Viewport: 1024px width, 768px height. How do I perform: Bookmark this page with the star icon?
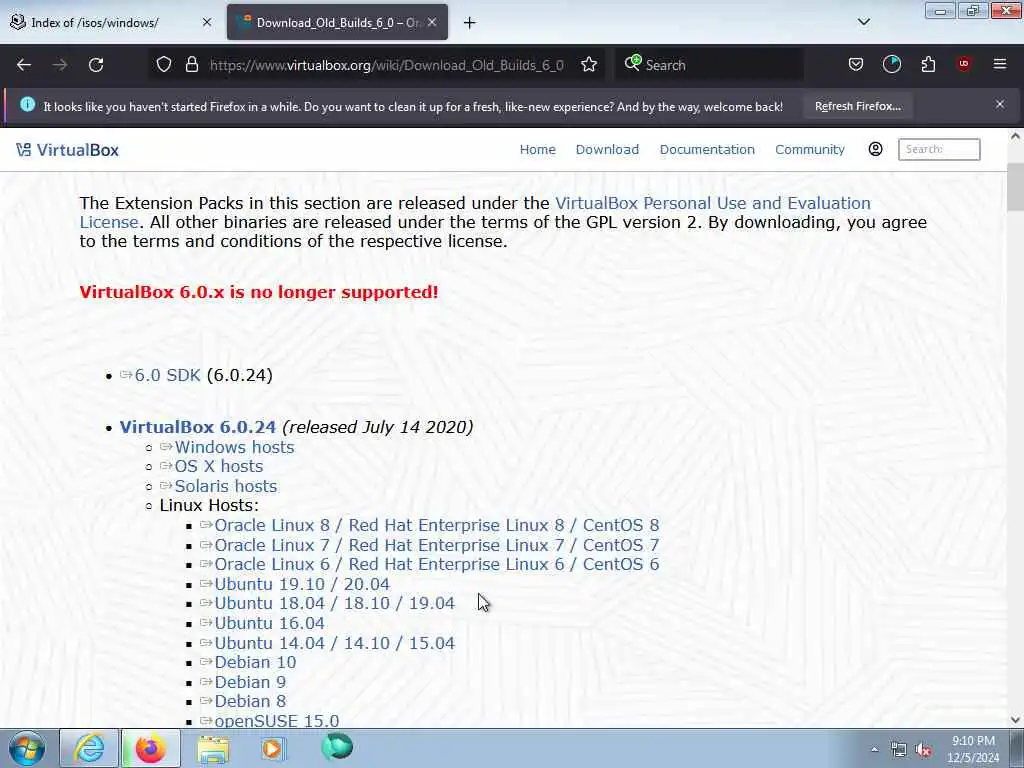pyautogui.click(x=589, y=65)
